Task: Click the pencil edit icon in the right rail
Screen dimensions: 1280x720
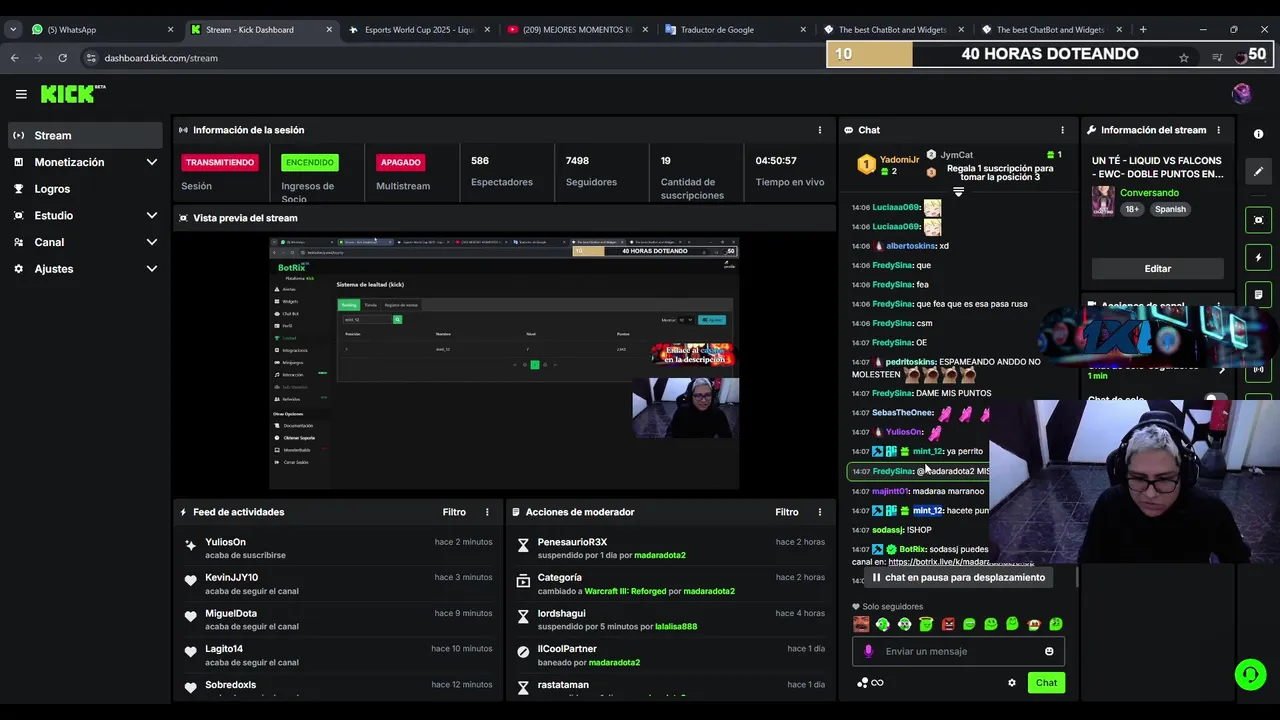Action: click(x=1258, y=172)
